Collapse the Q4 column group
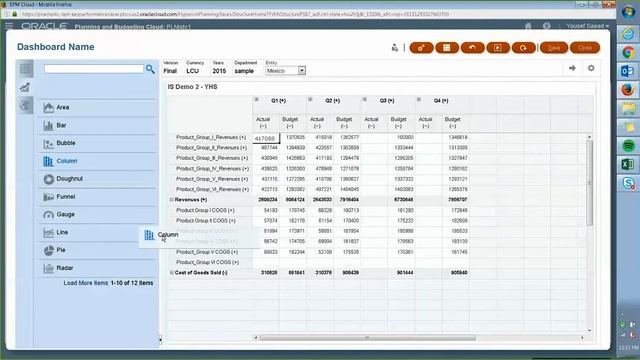The image size is (640, 360). [418, 100]
